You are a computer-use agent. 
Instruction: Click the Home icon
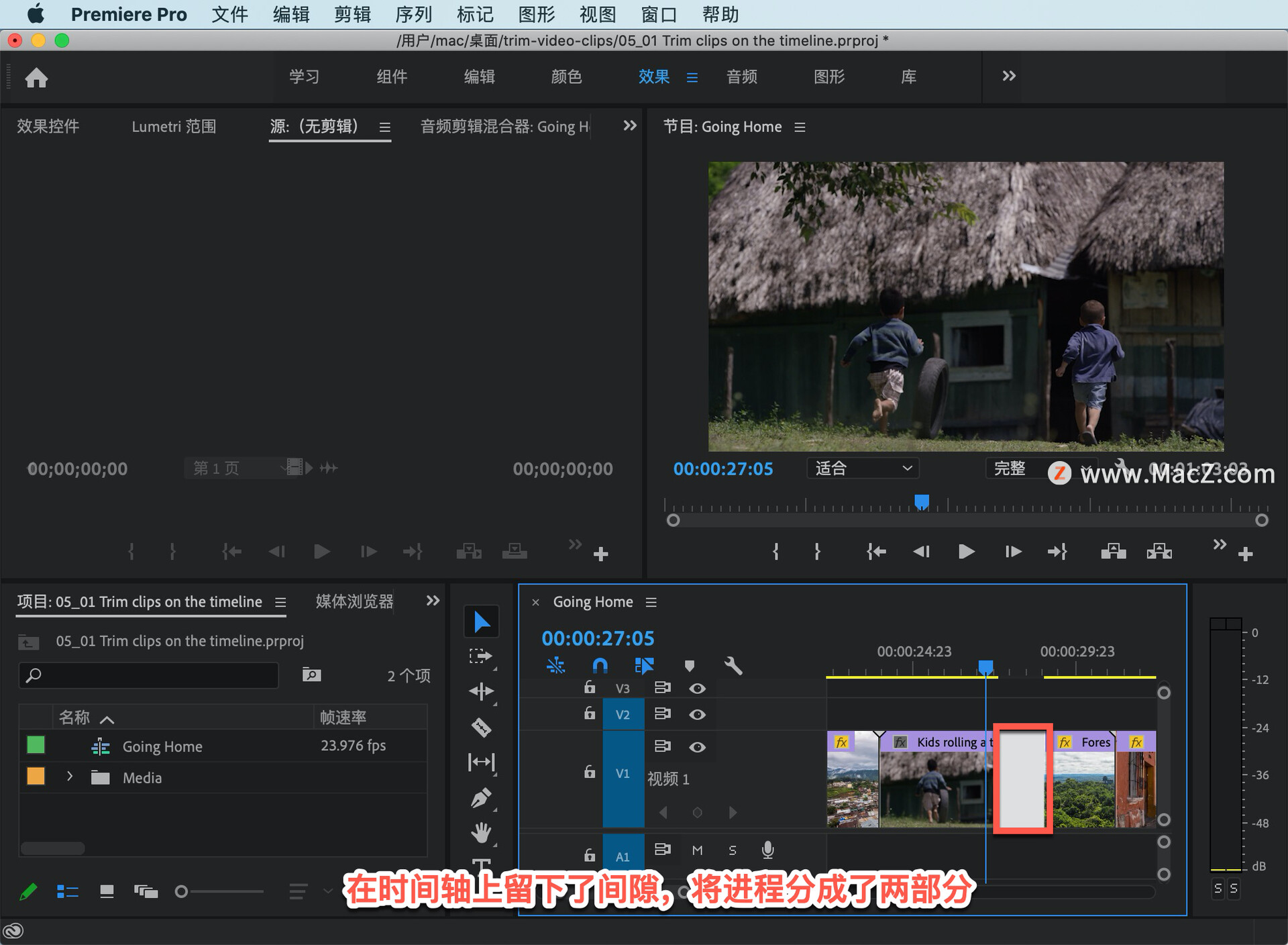(x=36, y=78)
